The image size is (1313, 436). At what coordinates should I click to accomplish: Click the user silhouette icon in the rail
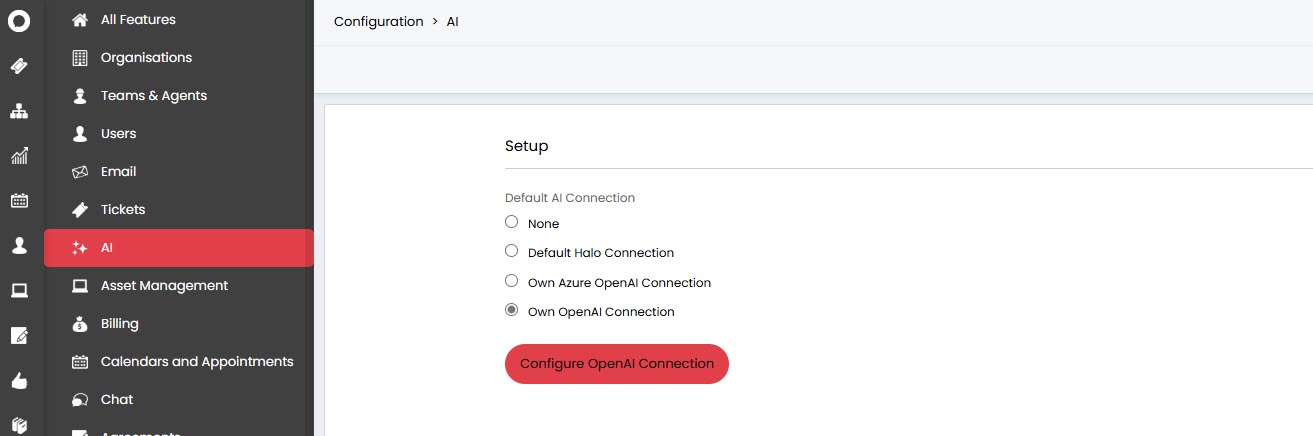[x=19, y=246]
